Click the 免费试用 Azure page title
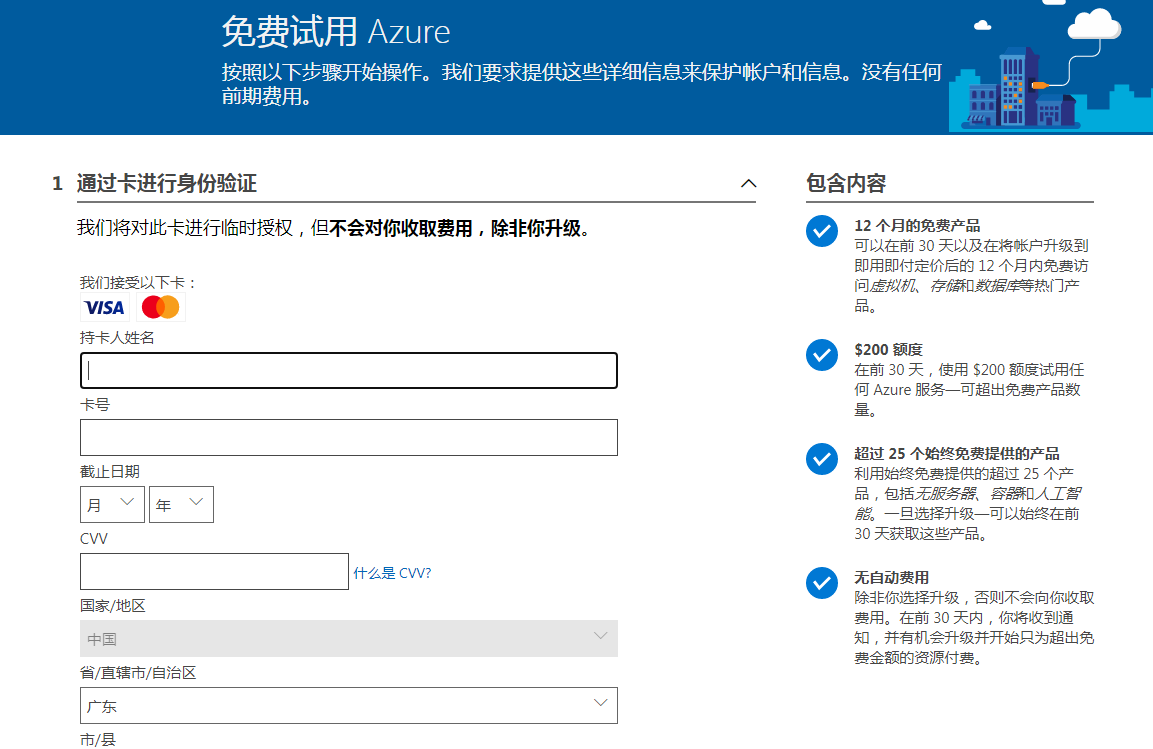The image size is (1153, 749). 335,32
